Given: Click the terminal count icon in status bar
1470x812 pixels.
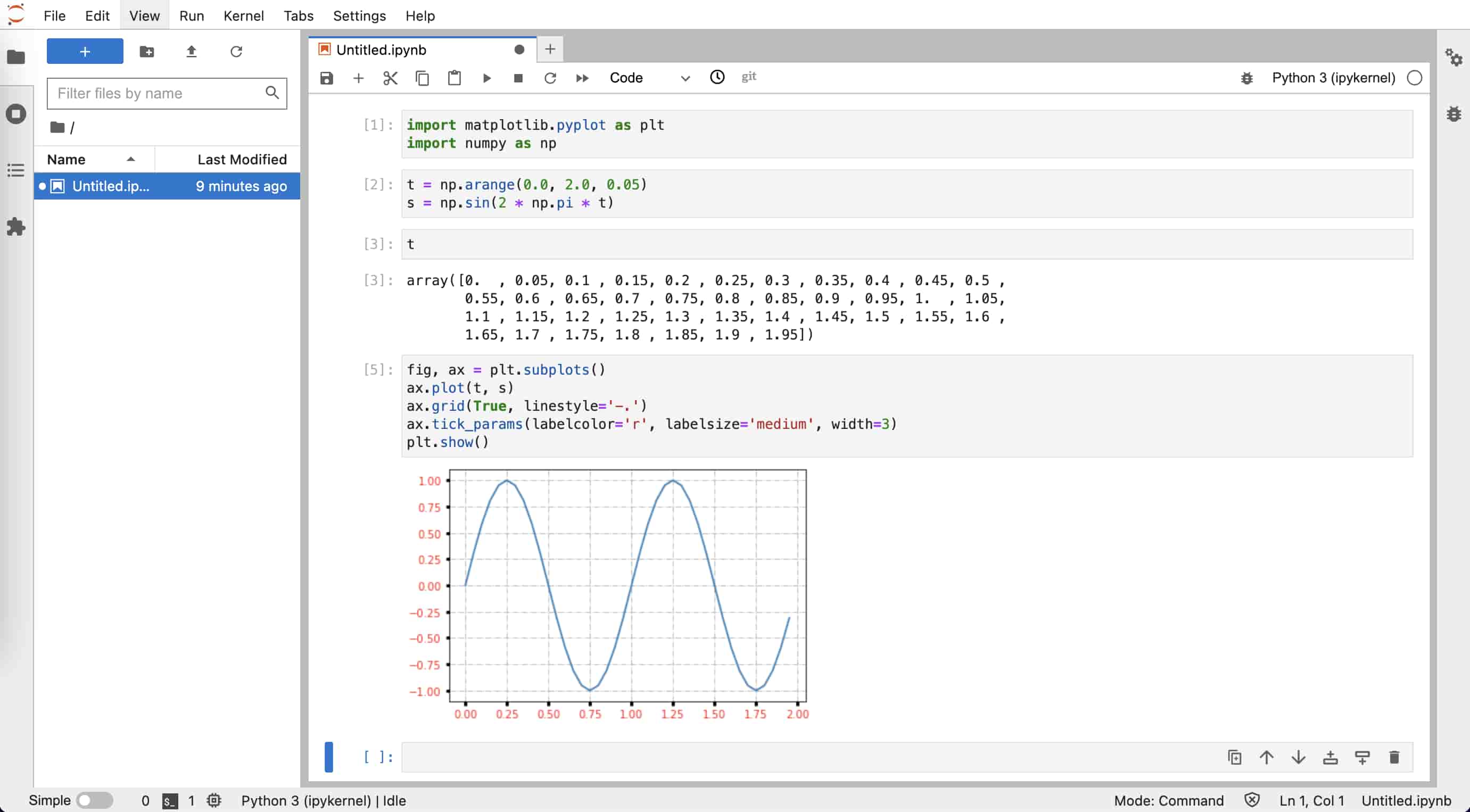Looking at the screenshot, I should (170, 801).
